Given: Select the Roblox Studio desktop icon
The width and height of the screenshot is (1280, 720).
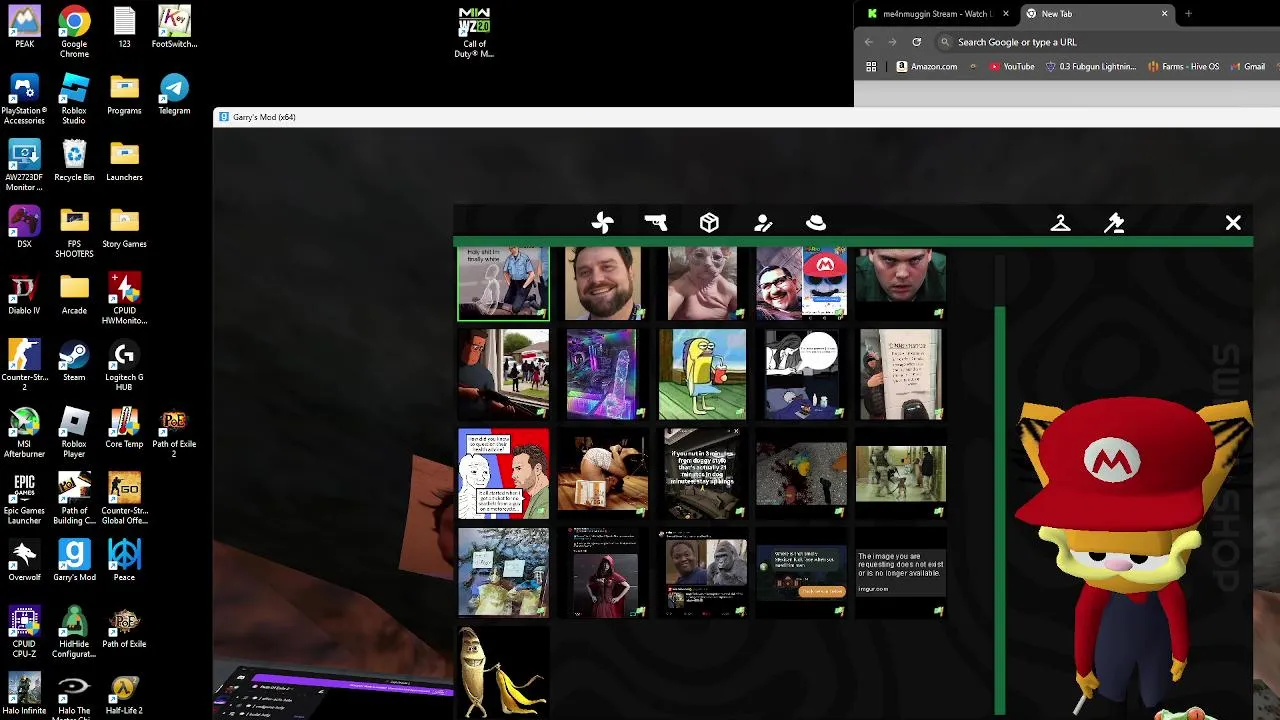Looking at the screenshot, I should 74,98.
